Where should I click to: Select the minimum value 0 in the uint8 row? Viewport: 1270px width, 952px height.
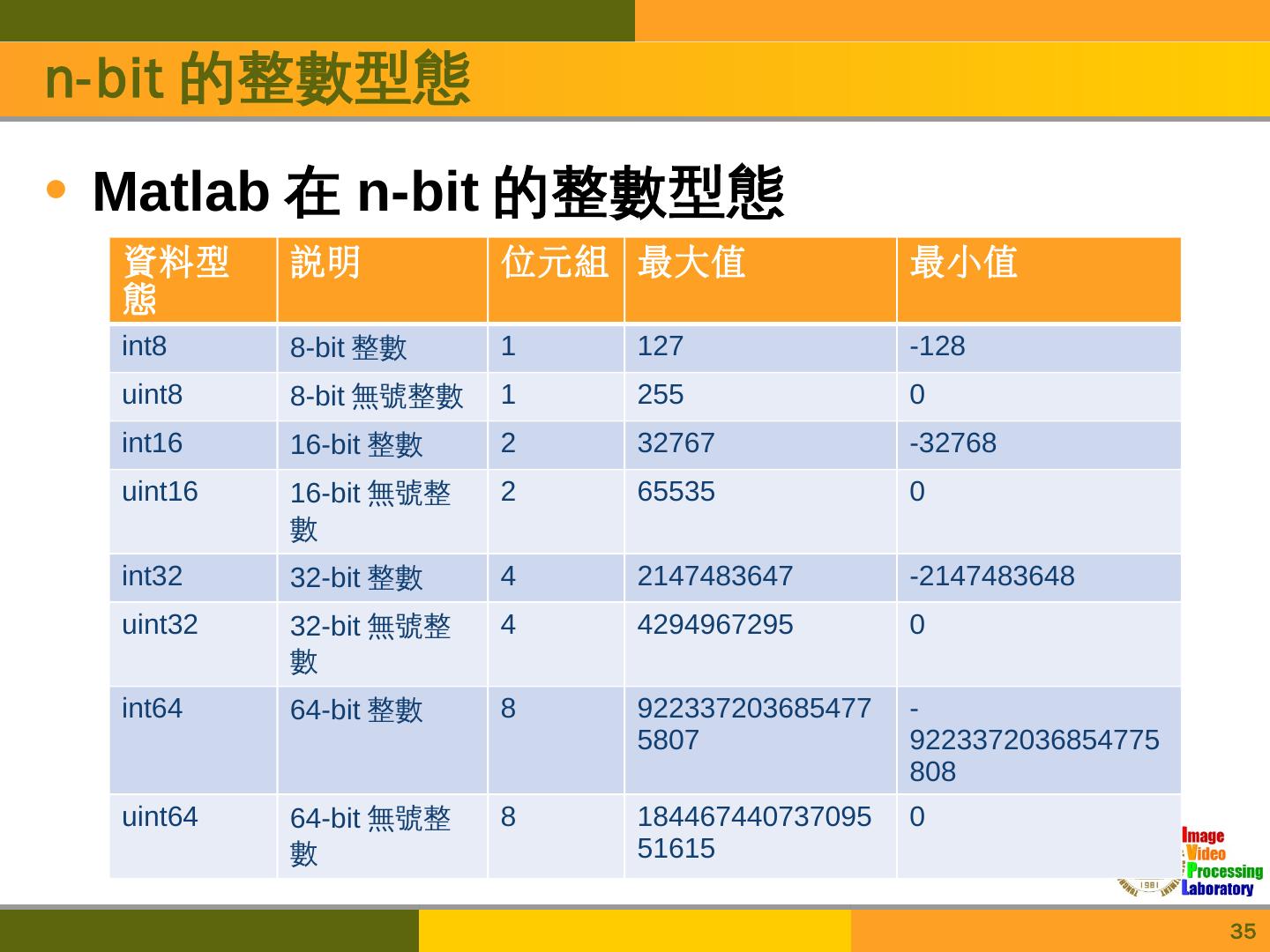[917, 395]
